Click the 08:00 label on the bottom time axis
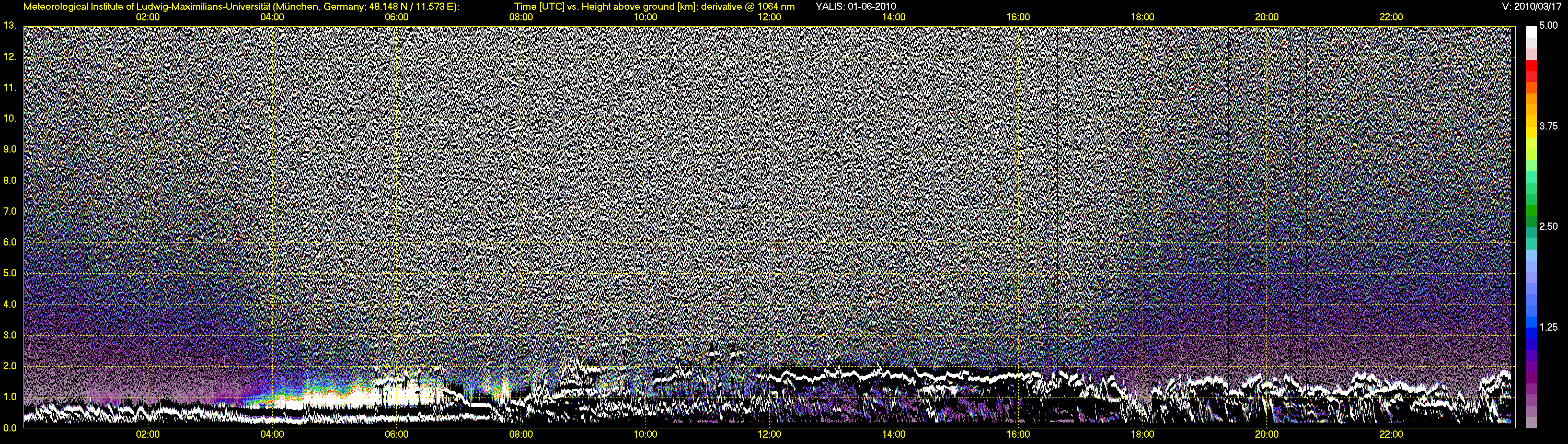This screenshot has width=1568, height=444. [521, 434]
